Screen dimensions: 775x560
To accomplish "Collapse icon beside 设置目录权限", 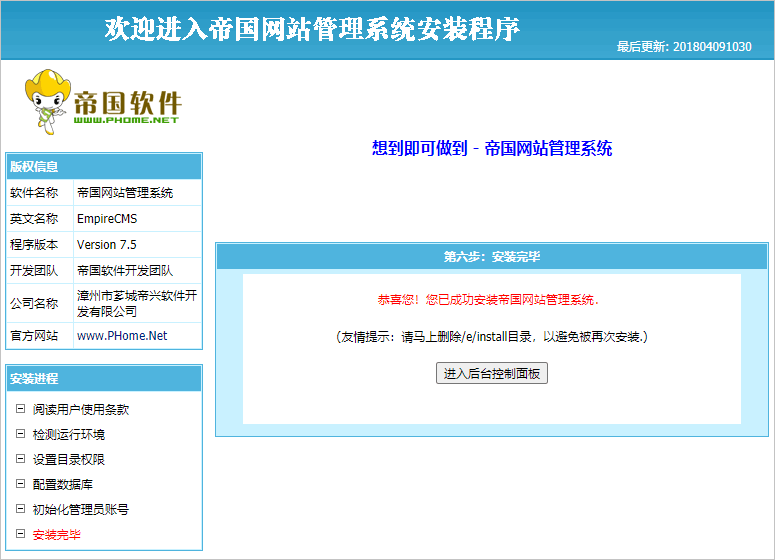I will (20, 459).
